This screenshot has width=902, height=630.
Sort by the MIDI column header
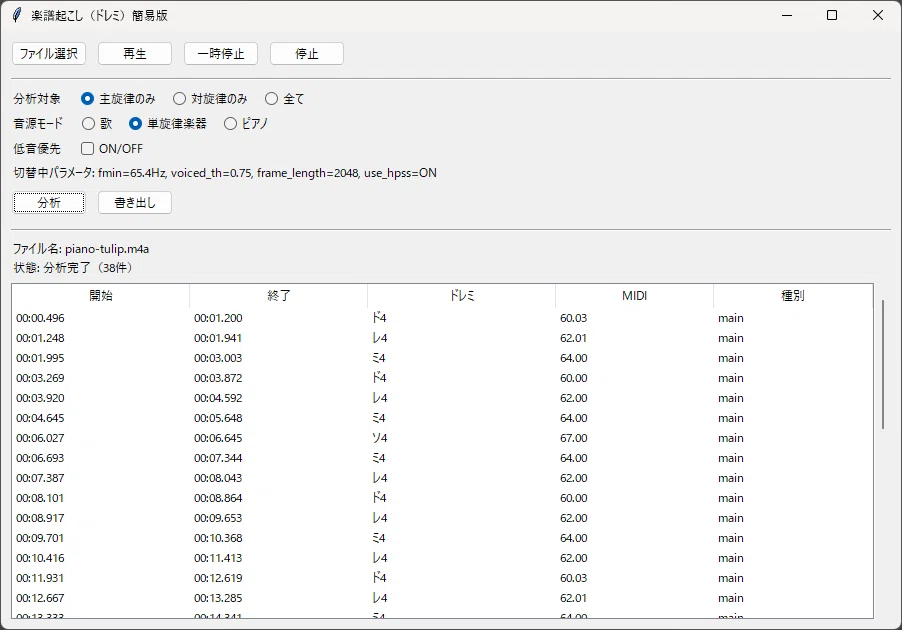click(635, 296)
